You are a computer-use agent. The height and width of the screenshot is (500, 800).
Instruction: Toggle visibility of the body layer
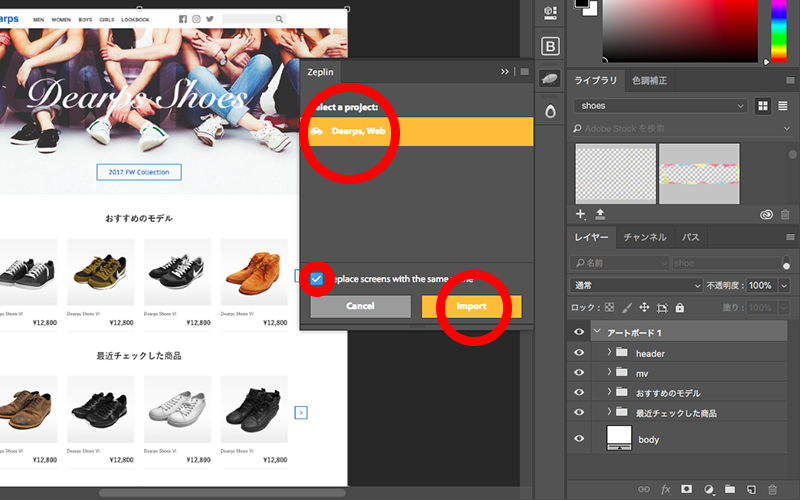(x=580, y=439)
